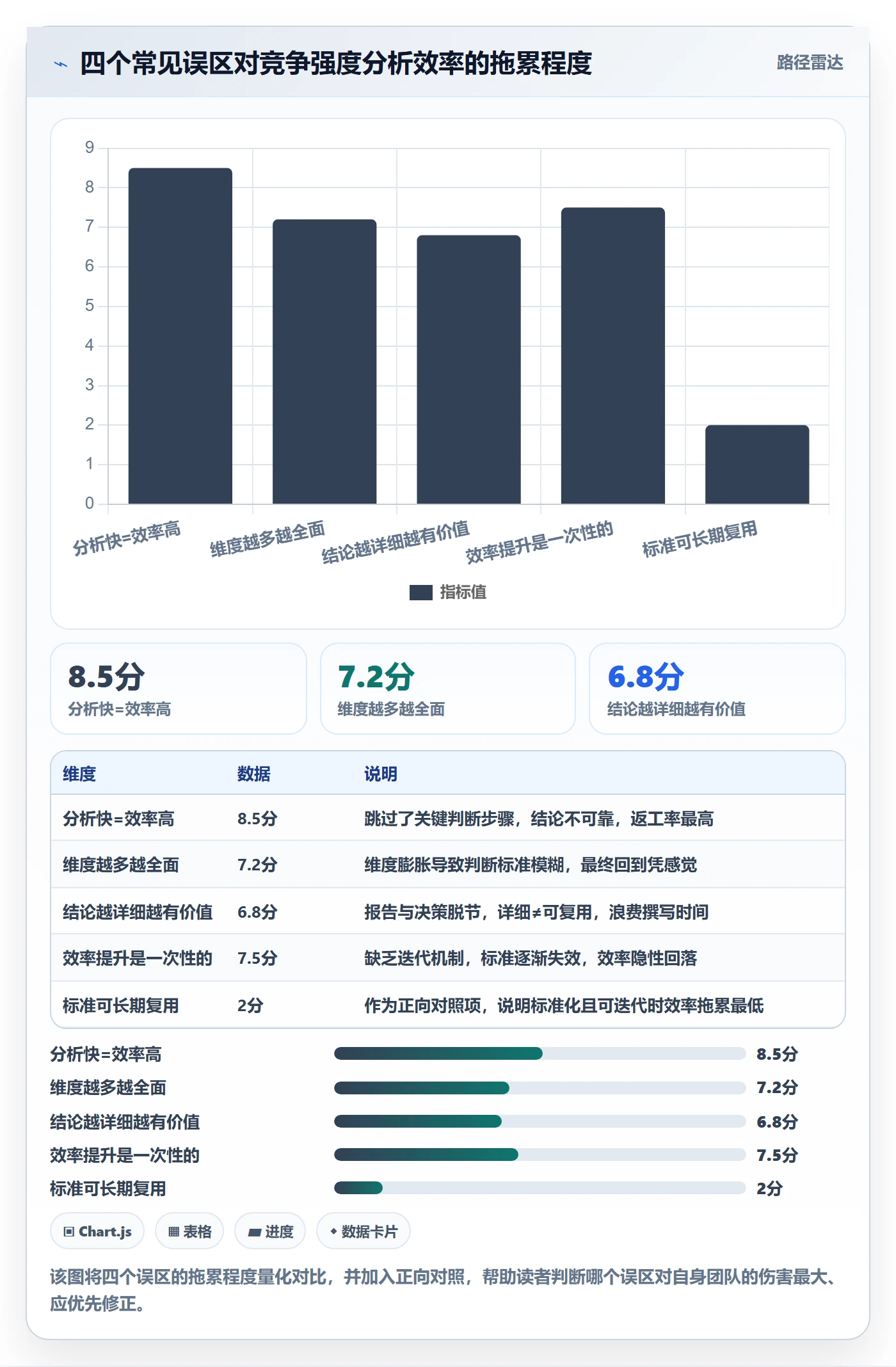Image resolution: width=896 pixels, height=1367 pixels.
Task: Click the 缺乏迭代机制 description cell
Action: point(531,958)
